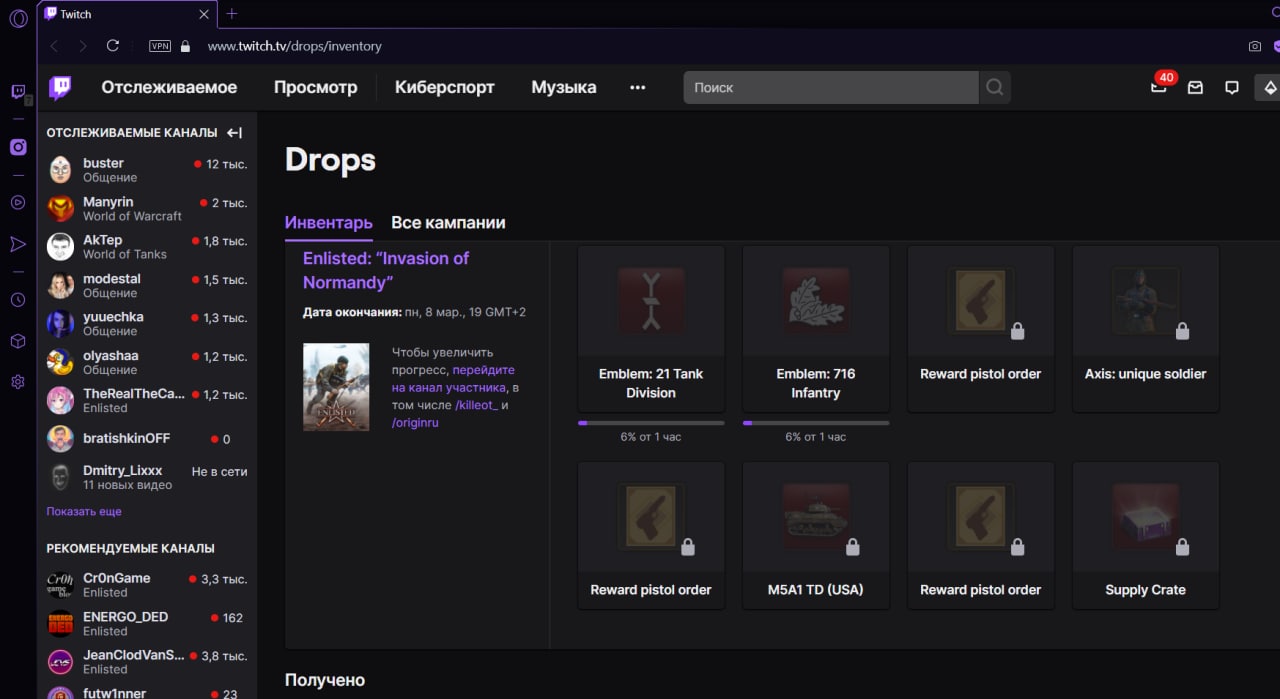Click progress bar under Emblem: 716 Infantry
Screen dimensions: 1280x699
tap(816, 423)
